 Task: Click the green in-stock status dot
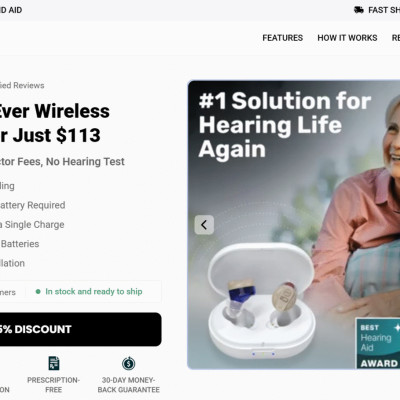[x=38, y=292]
